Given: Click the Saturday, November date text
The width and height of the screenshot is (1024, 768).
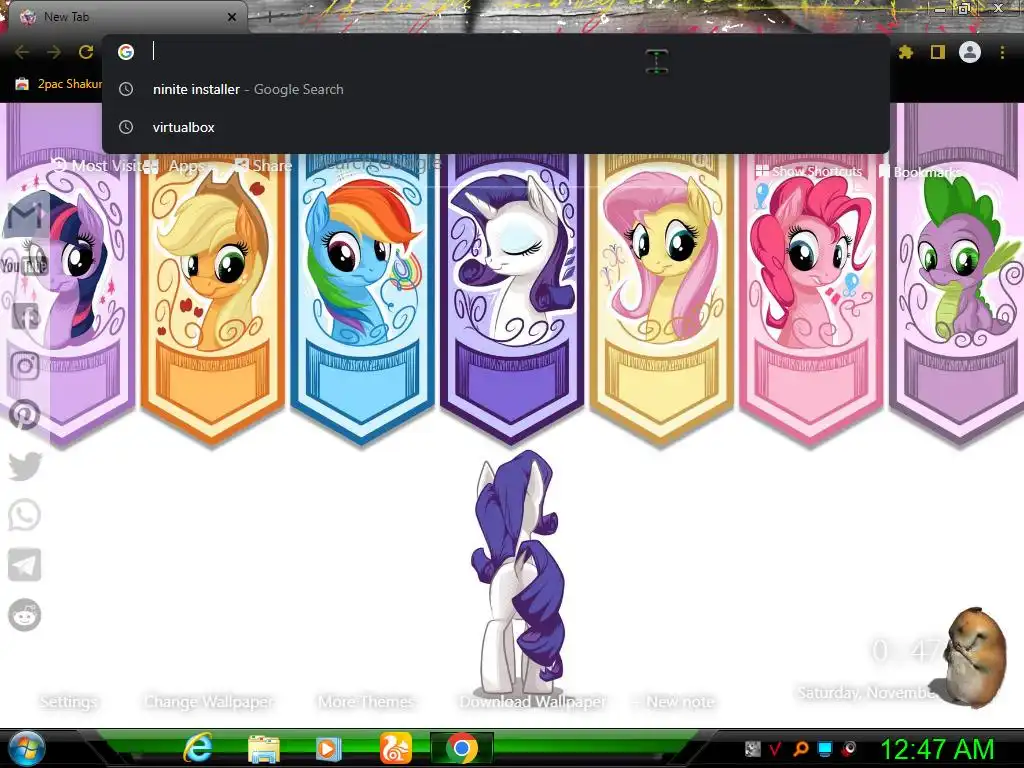Looking at the screenshot, I should (865, 692).
